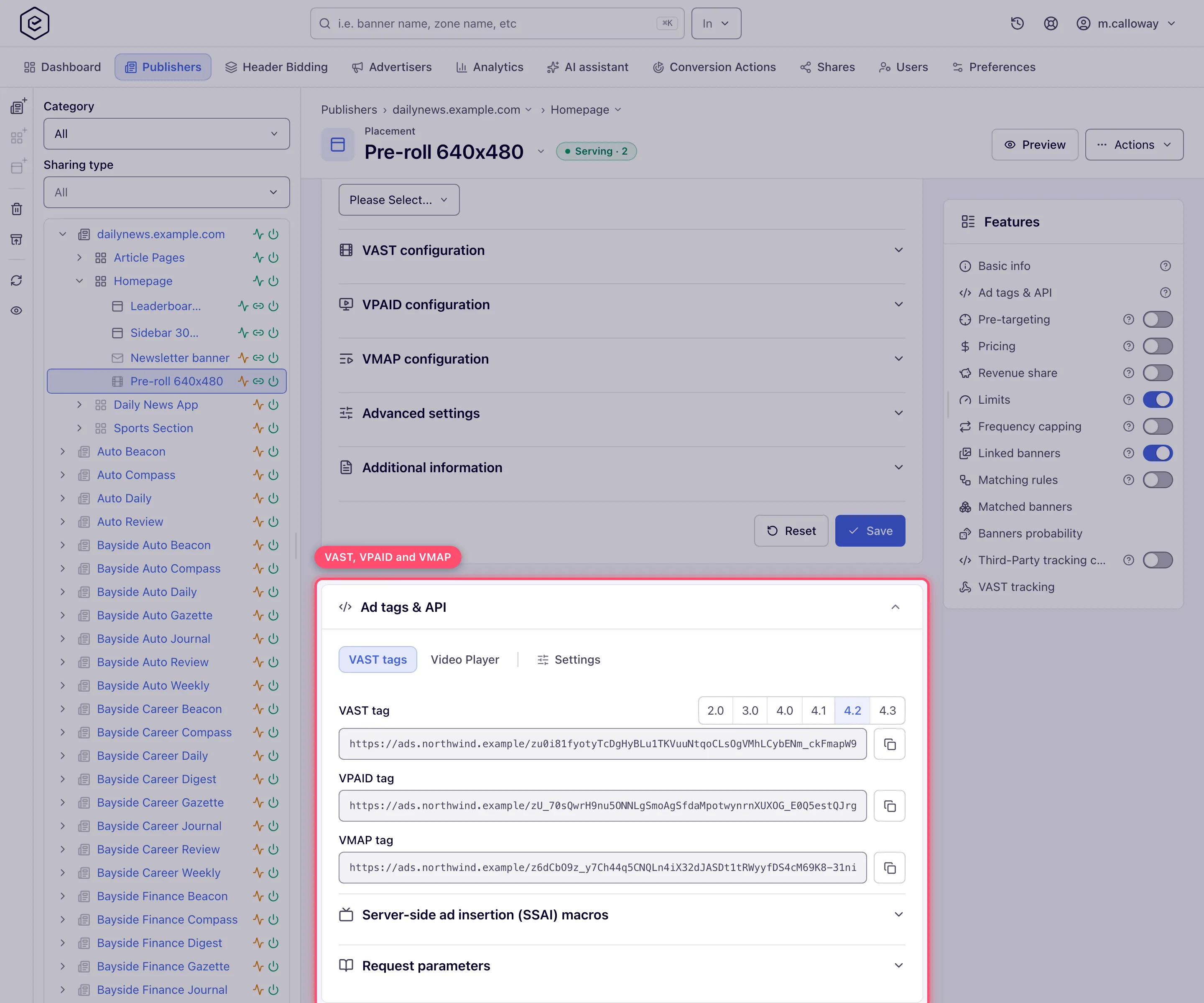Copy the VAST tag URL
Image resolution: width=1204 pixels, height=1003 pixels.
(x=889, y=744)
